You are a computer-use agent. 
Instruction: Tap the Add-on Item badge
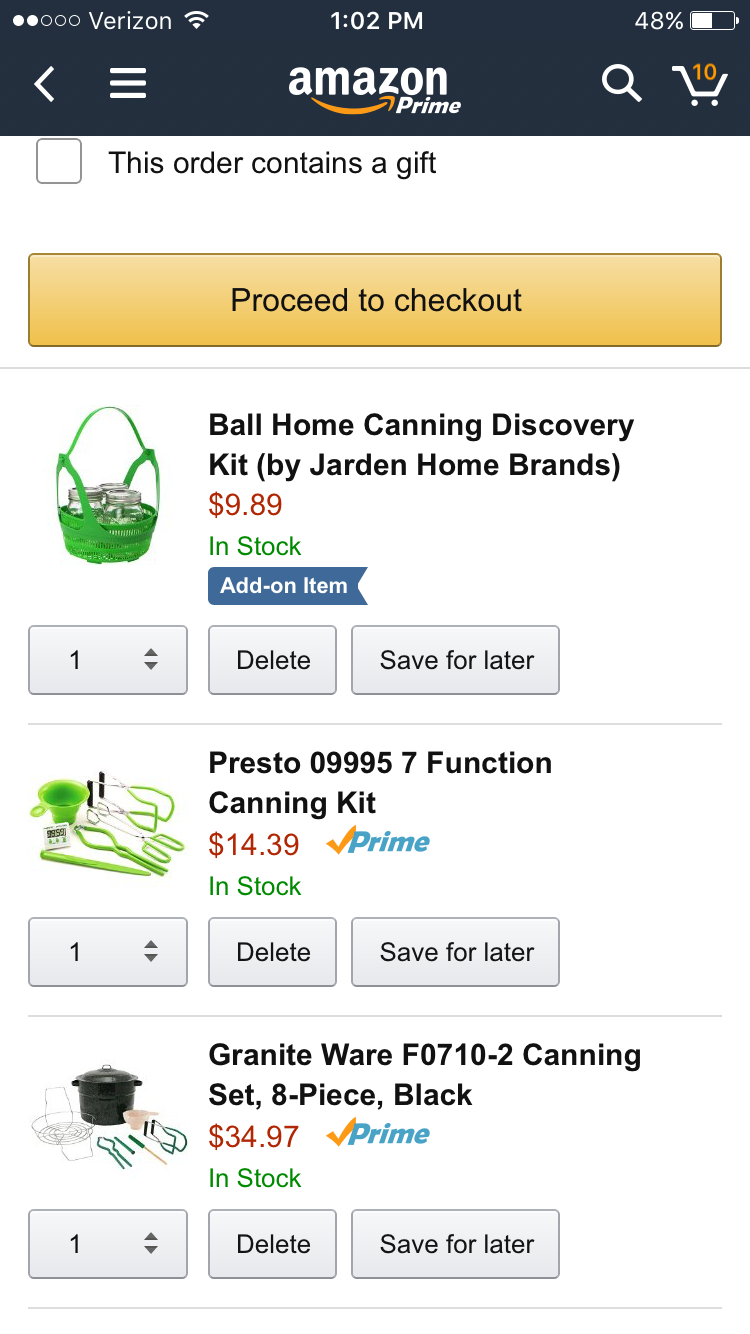286,586
